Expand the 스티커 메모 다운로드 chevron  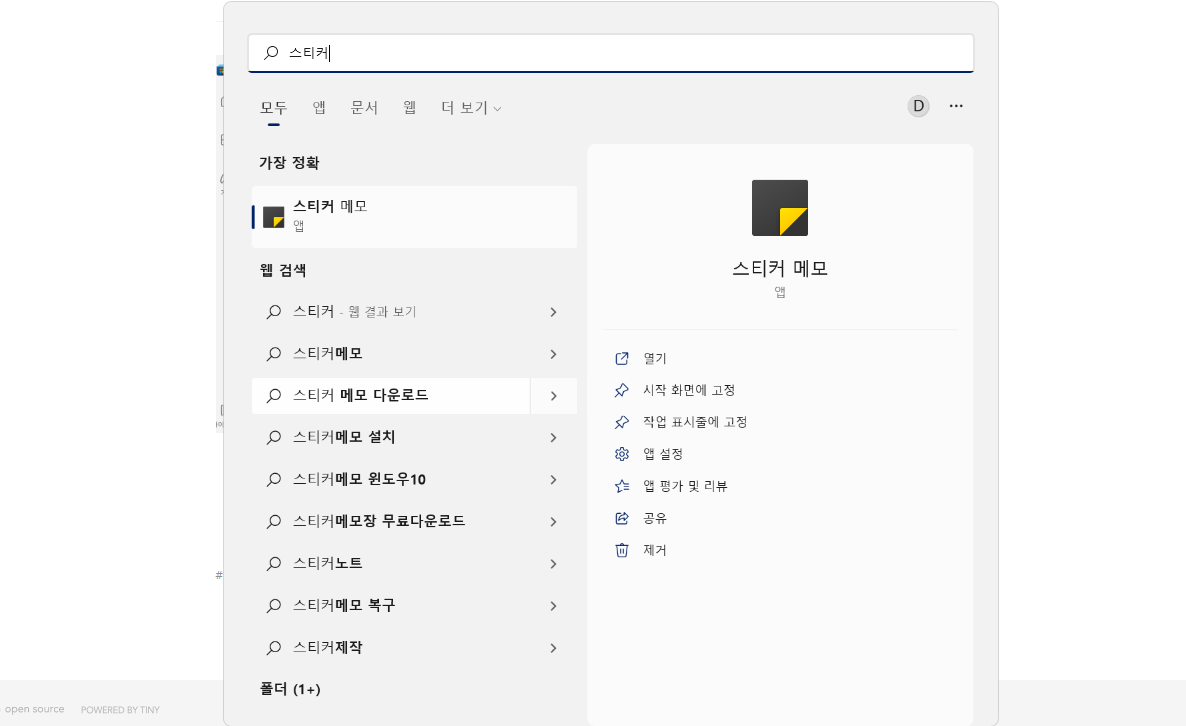(x=554, y=396)
